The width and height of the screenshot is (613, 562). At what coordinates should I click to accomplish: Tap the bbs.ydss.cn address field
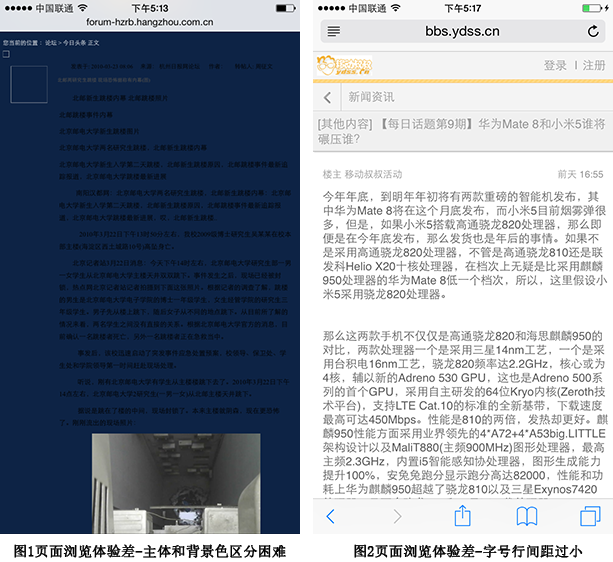coord(462,32)
